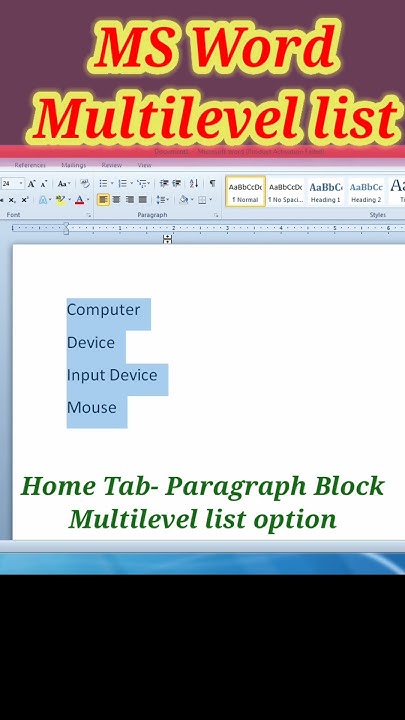Click the Borders icon

pos(202,200)
